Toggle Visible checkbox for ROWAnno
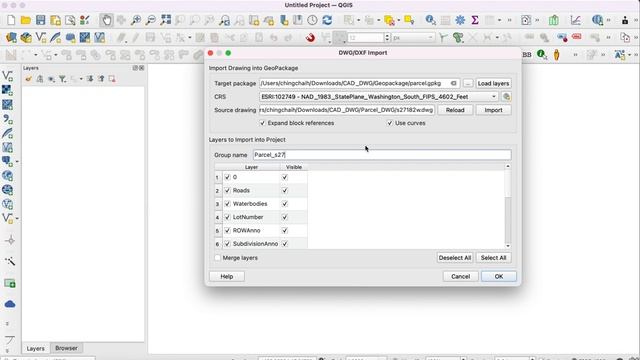This screenshot has height=360, width=640. (285, 231)
